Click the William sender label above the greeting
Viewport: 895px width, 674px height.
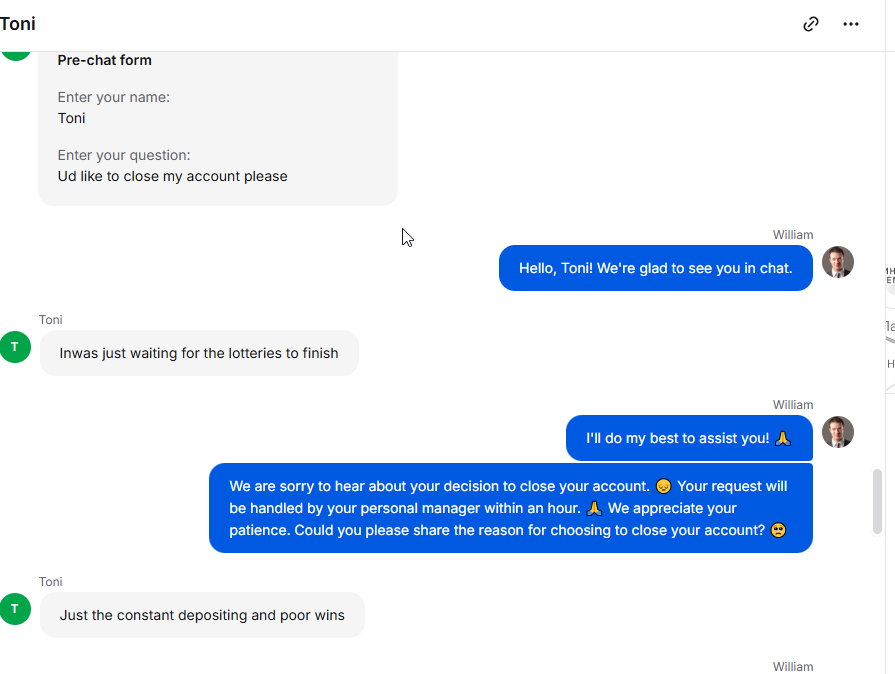click(x=793, y=235)
